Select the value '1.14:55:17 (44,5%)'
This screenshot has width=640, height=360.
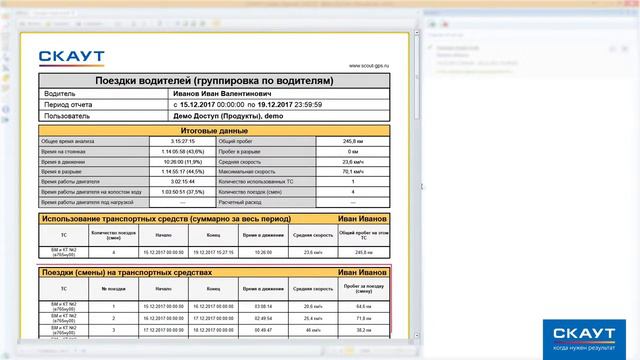tap(182, 172)
